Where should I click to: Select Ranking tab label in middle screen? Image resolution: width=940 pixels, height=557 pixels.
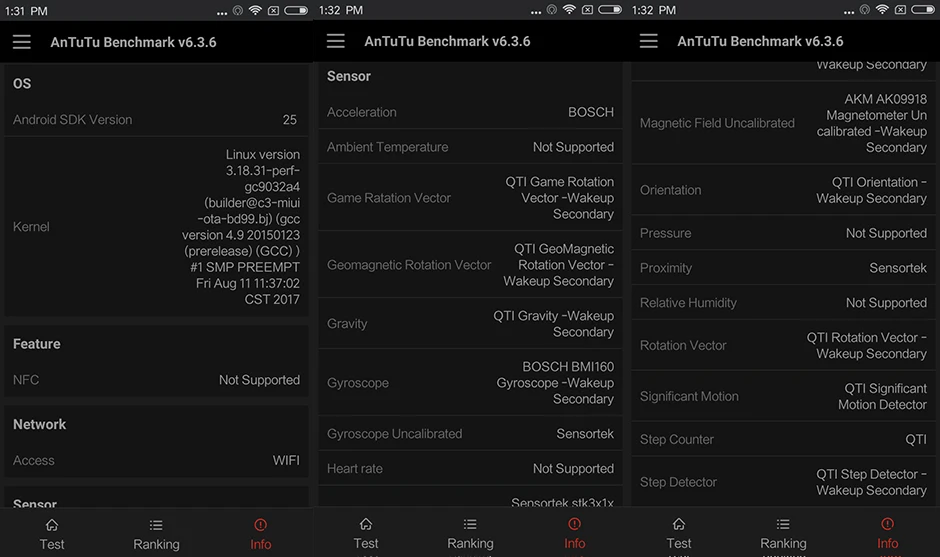471,543
